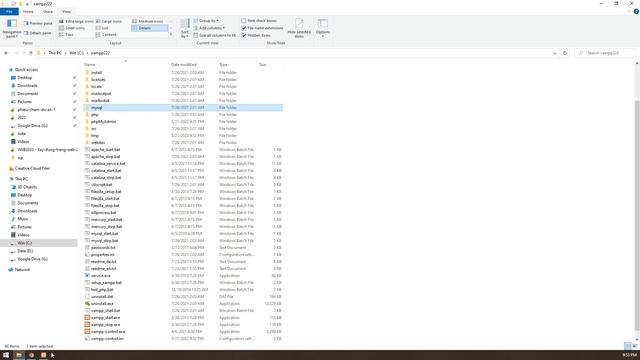Click the xampp_stop.exe icon

coord(87,324)
